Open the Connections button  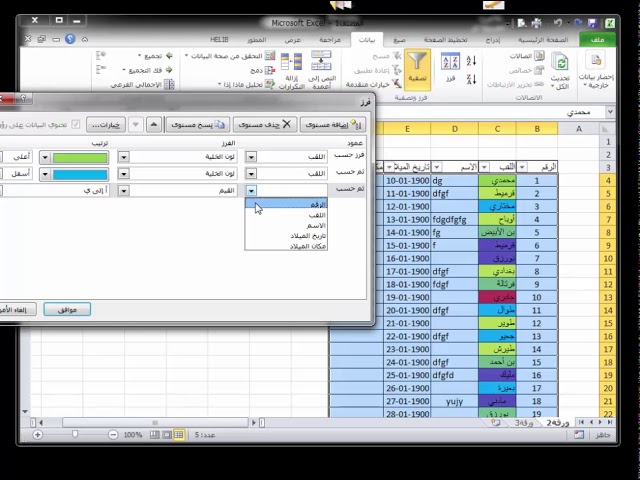click(527, 56)
